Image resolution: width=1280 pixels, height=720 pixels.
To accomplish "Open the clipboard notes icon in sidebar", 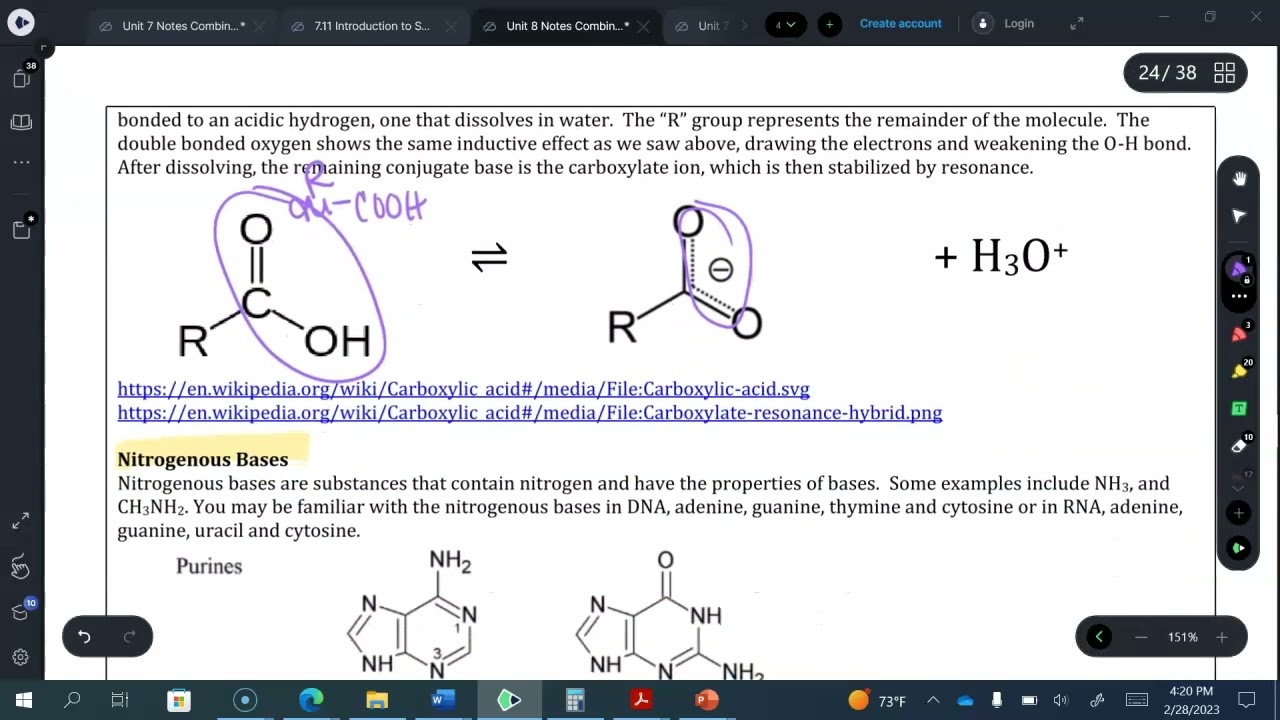I will point(22,228).
